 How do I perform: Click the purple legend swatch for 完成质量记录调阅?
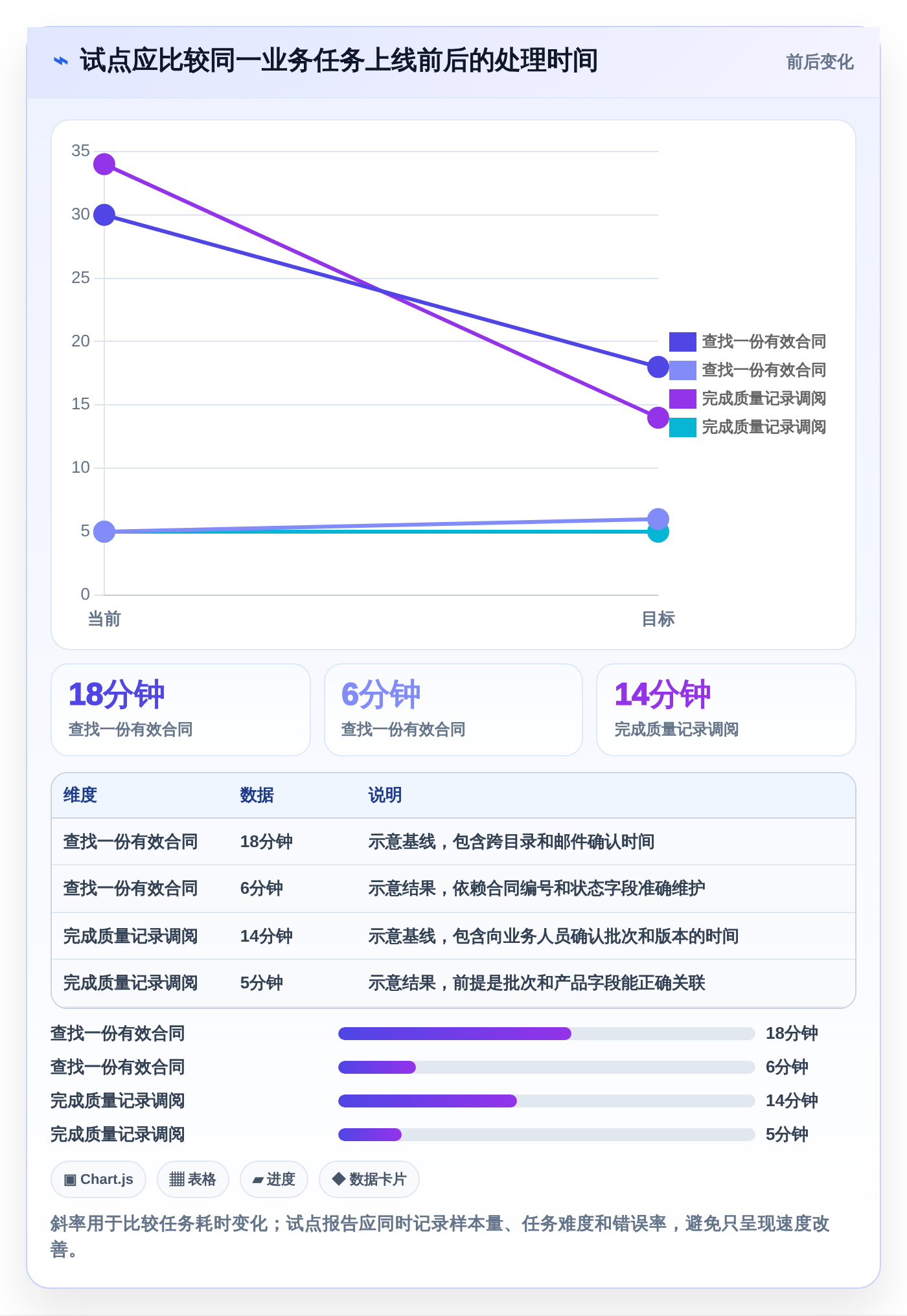click(682, 398)
